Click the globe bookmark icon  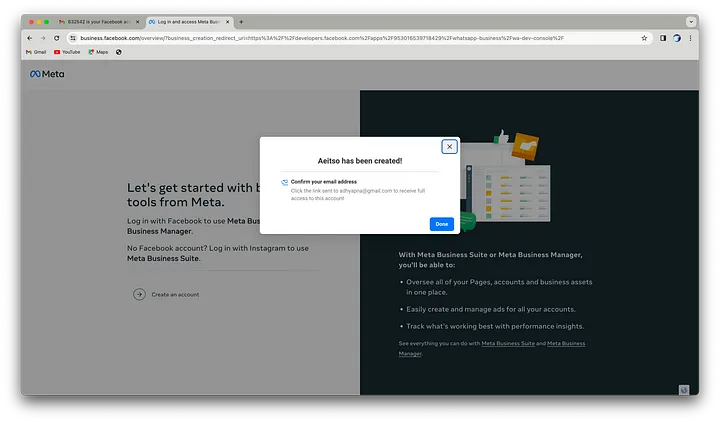(x=118, y=52)
